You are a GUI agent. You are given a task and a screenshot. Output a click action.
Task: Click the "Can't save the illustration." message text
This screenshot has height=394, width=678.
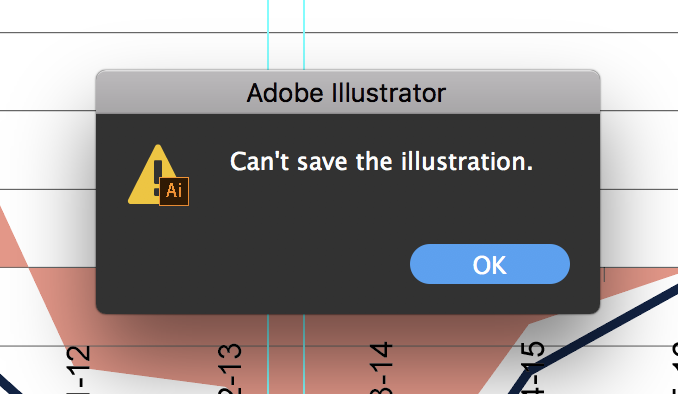(x=381, y=162)
